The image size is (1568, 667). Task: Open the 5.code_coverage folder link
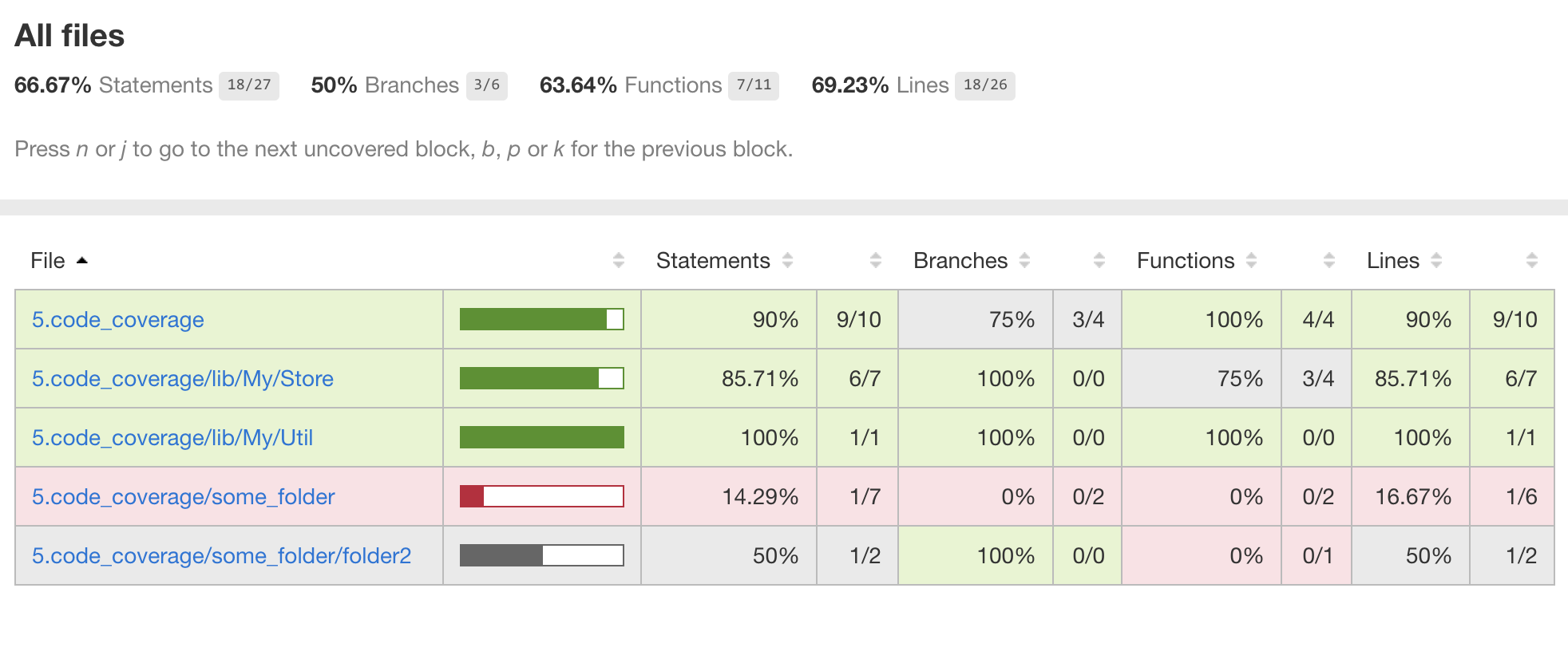point(117,320)
